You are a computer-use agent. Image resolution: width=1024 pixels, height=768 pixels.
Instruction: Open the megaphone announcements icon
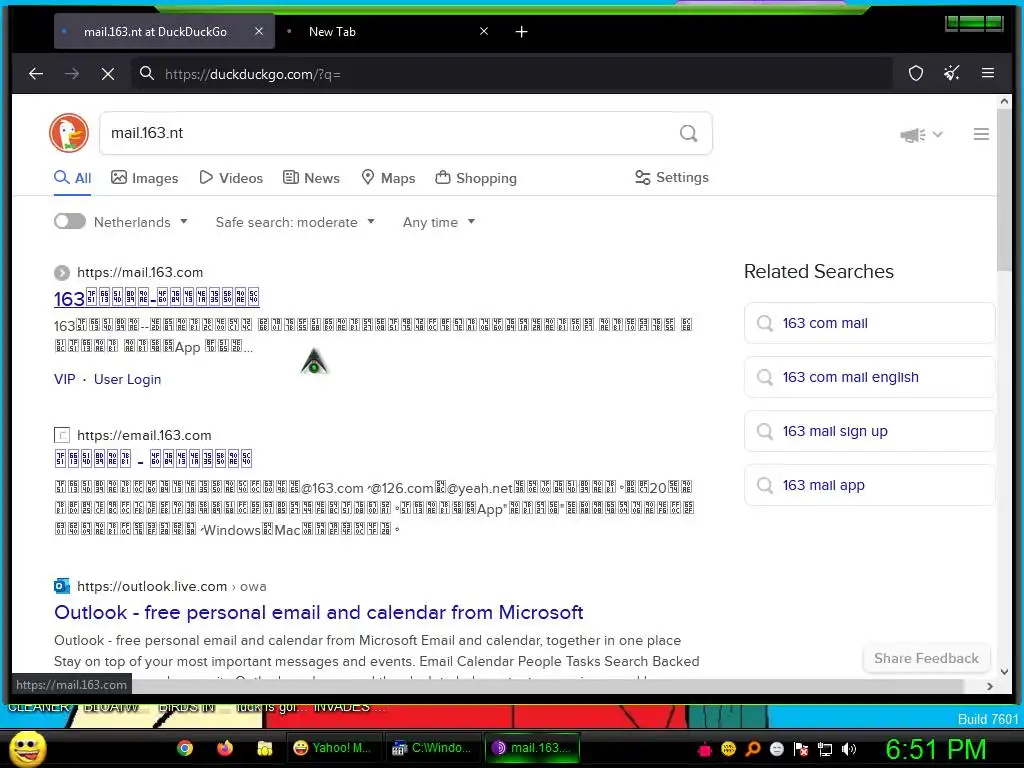click(912, 135)
